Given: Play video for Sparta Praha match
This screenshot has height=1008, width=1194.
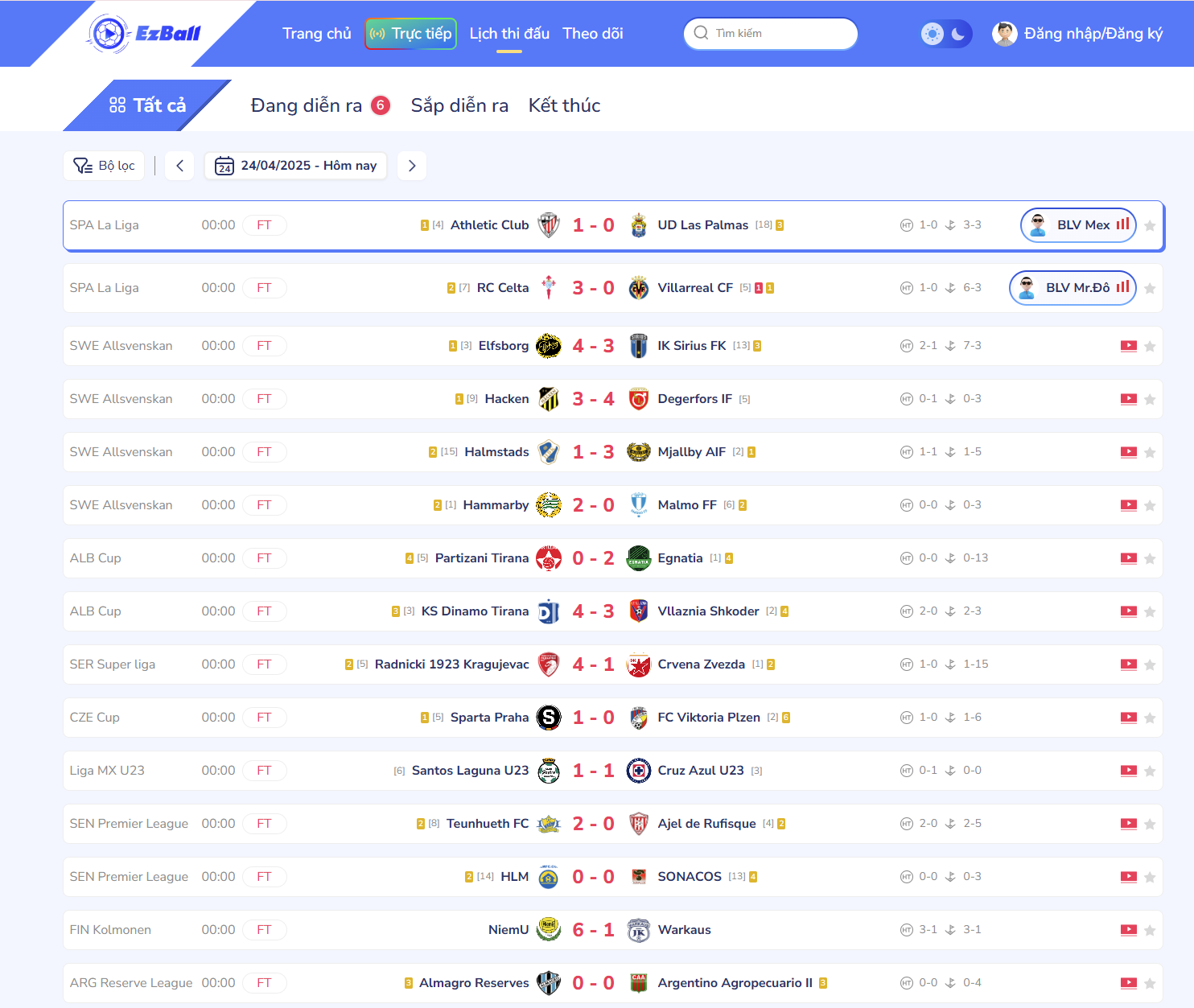Looking at the screenshot, I should tap(1129, 718).
